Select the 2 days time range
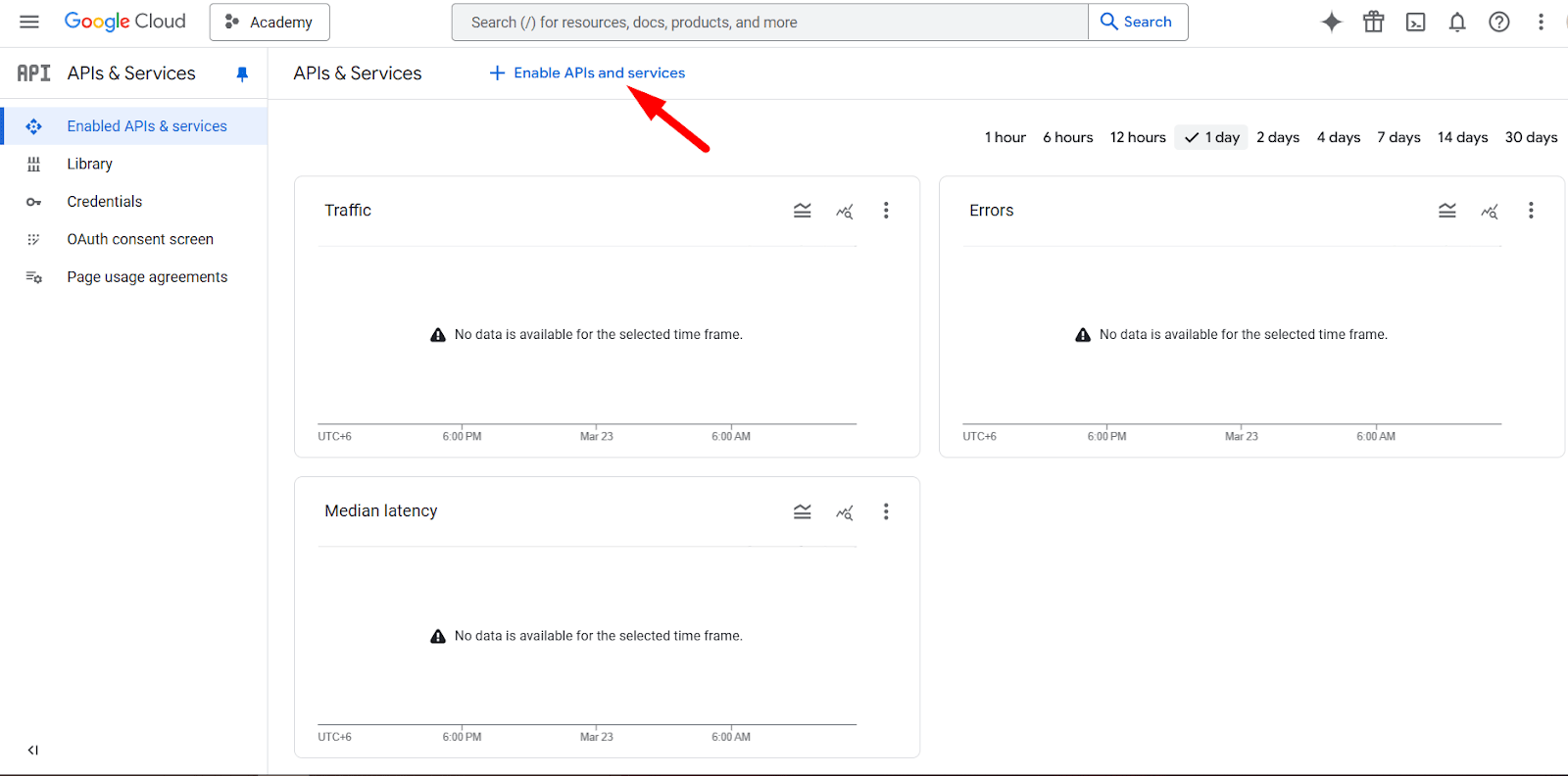The height and width of the screenshot is (776, 1568). coord(1278,137)
